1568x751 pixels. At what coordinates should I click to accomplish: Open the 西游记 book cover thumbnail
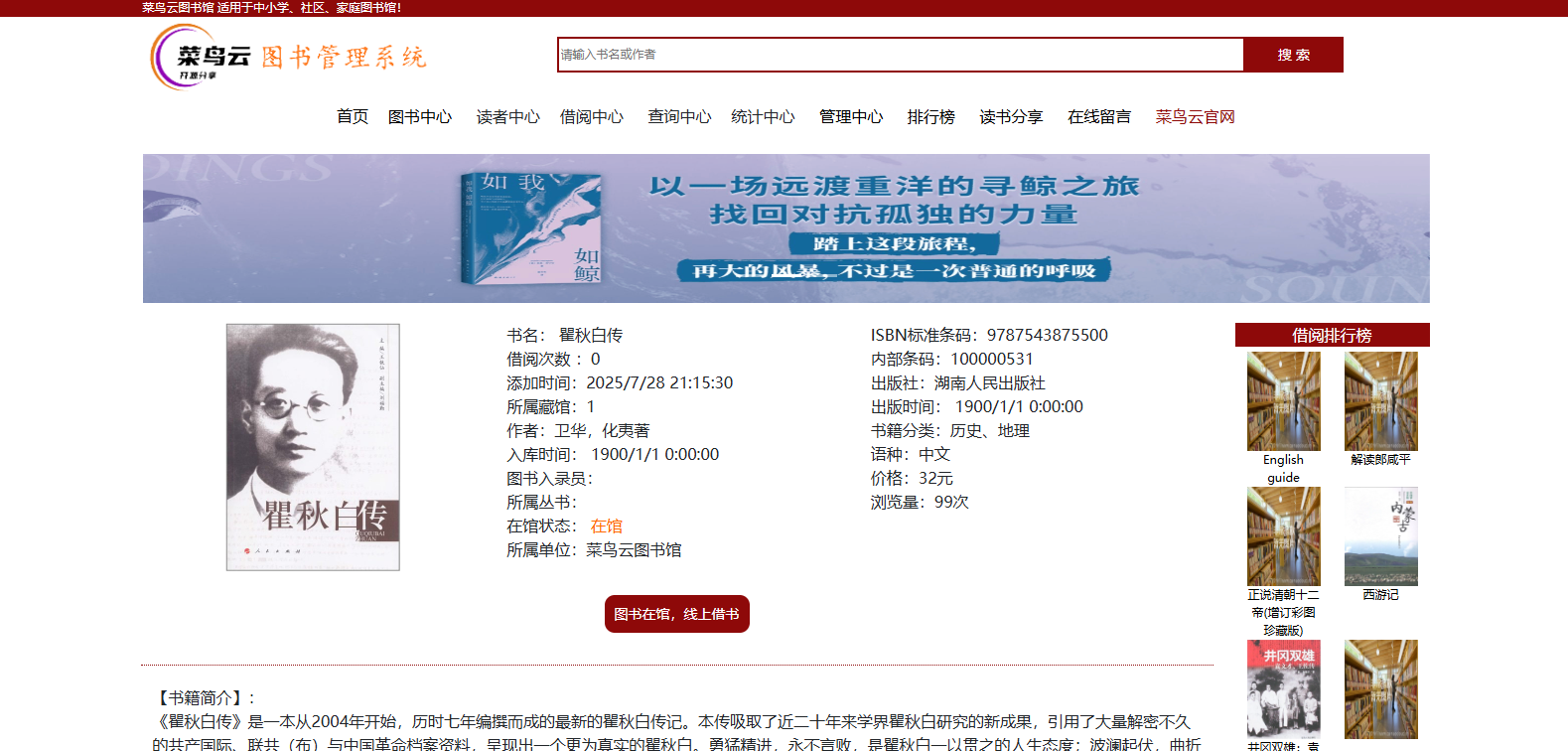point(1381,536)
